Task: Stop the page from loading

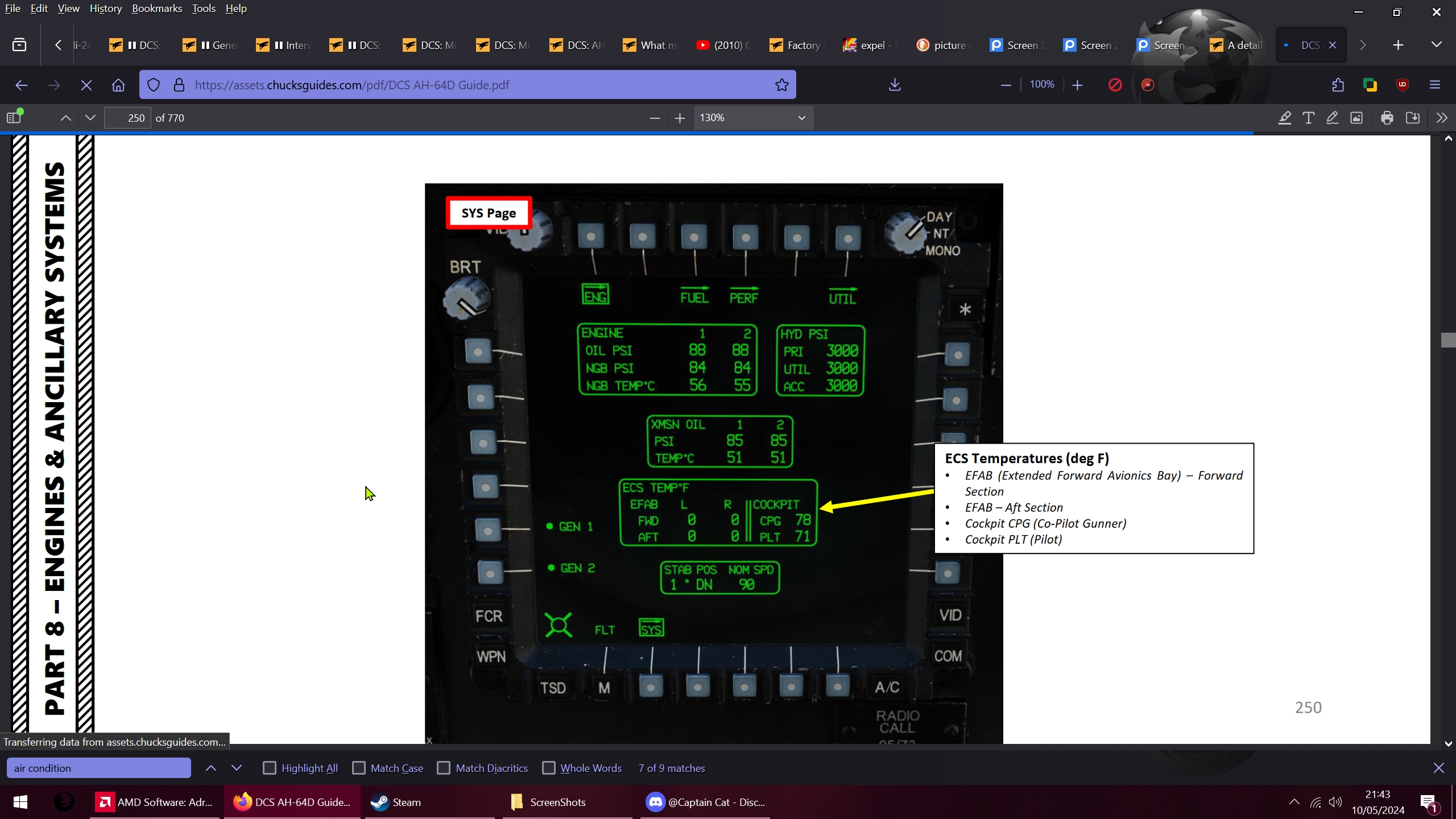Action: pos(86,85)
